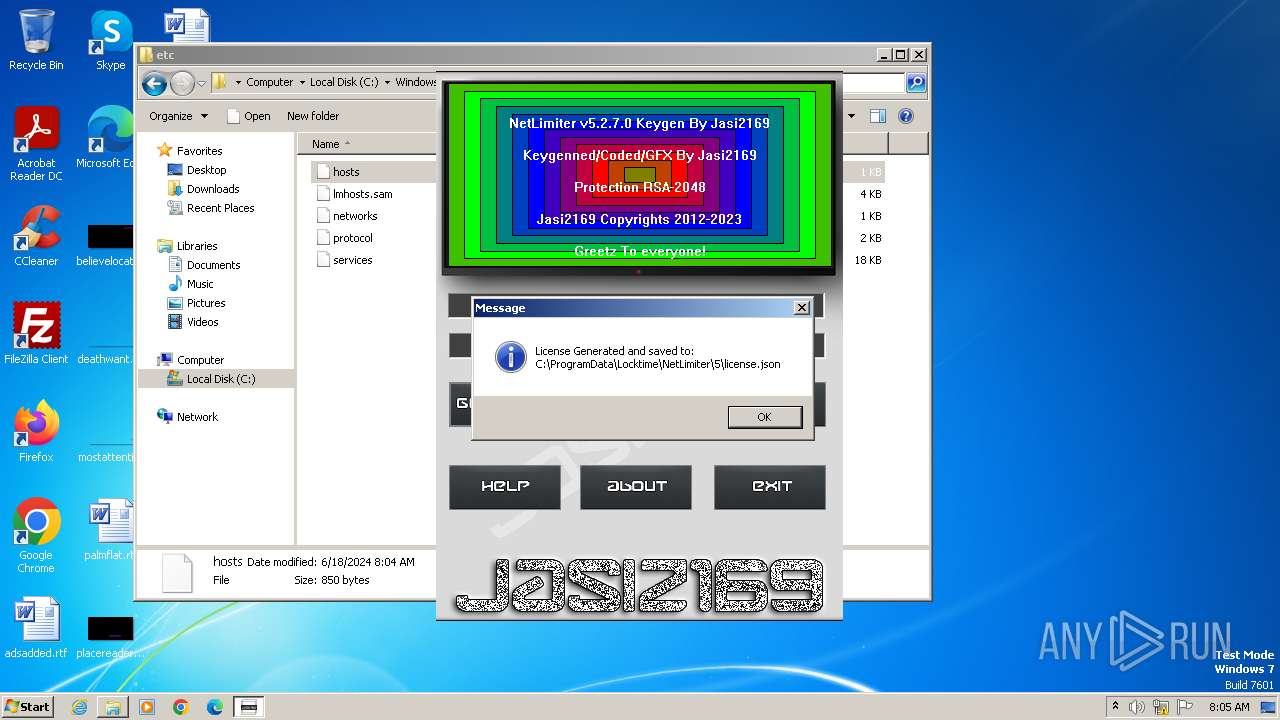Expand the Local Disk (C:) breadcrumb arrow
The width and height of the screenshot is (1280, 720).
click(x=387, y=82)
